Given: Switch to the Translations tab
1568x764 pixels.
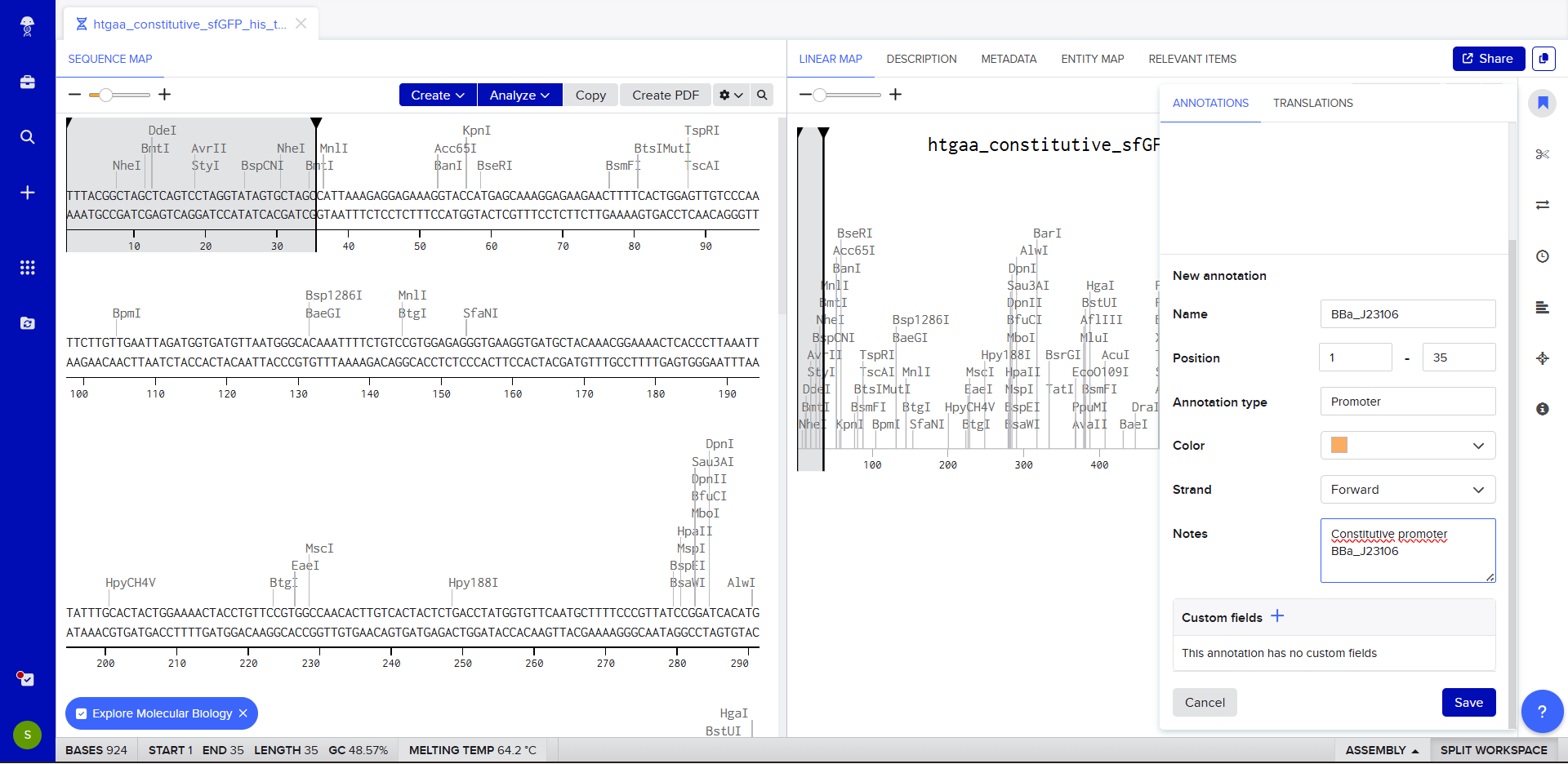Looking at the screenshot, I should 1312,103.
